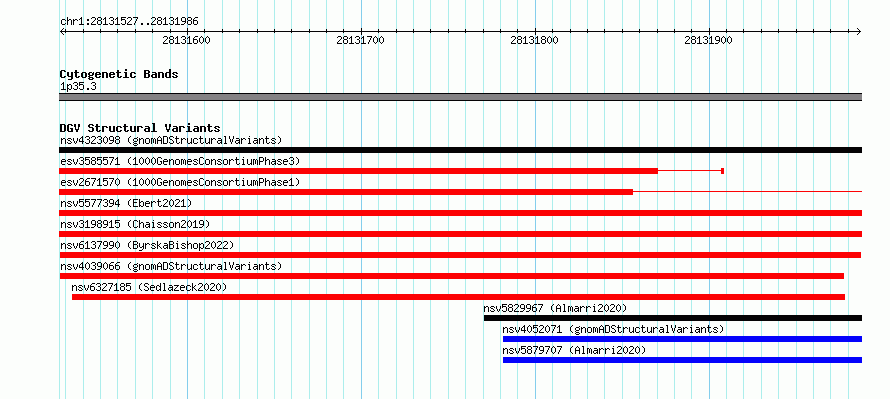Click the 28131800 ruler position label
The image size is (890, 399).
535,40
